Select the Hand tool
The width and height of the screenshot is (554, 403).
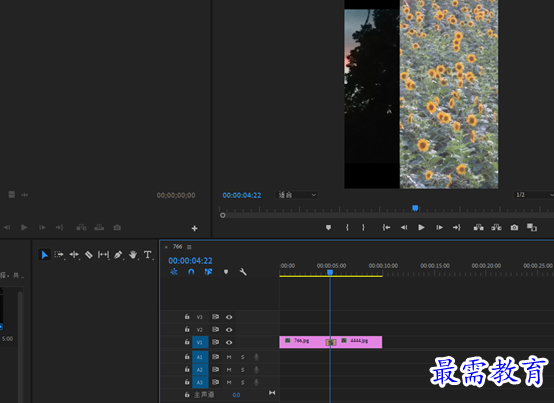(x=133, y=255)
